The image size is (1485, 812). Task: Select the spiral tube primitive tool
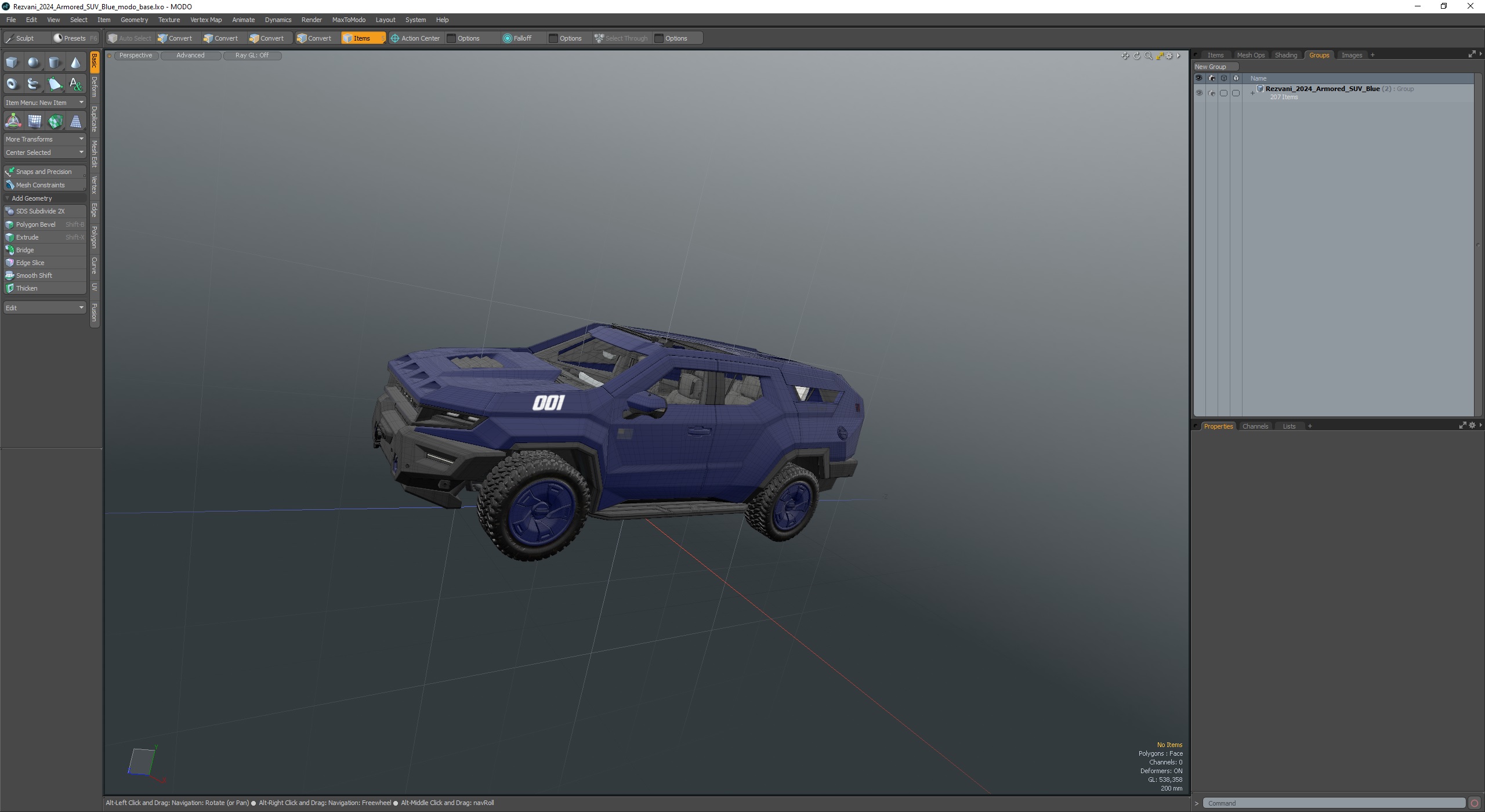coord(34,84)
